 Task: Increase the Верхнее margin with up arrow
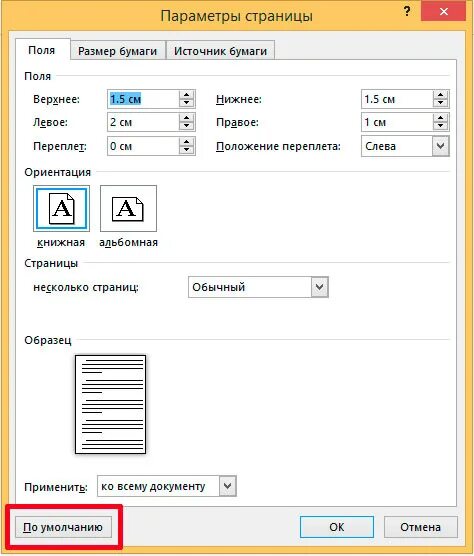click(186, 95)
